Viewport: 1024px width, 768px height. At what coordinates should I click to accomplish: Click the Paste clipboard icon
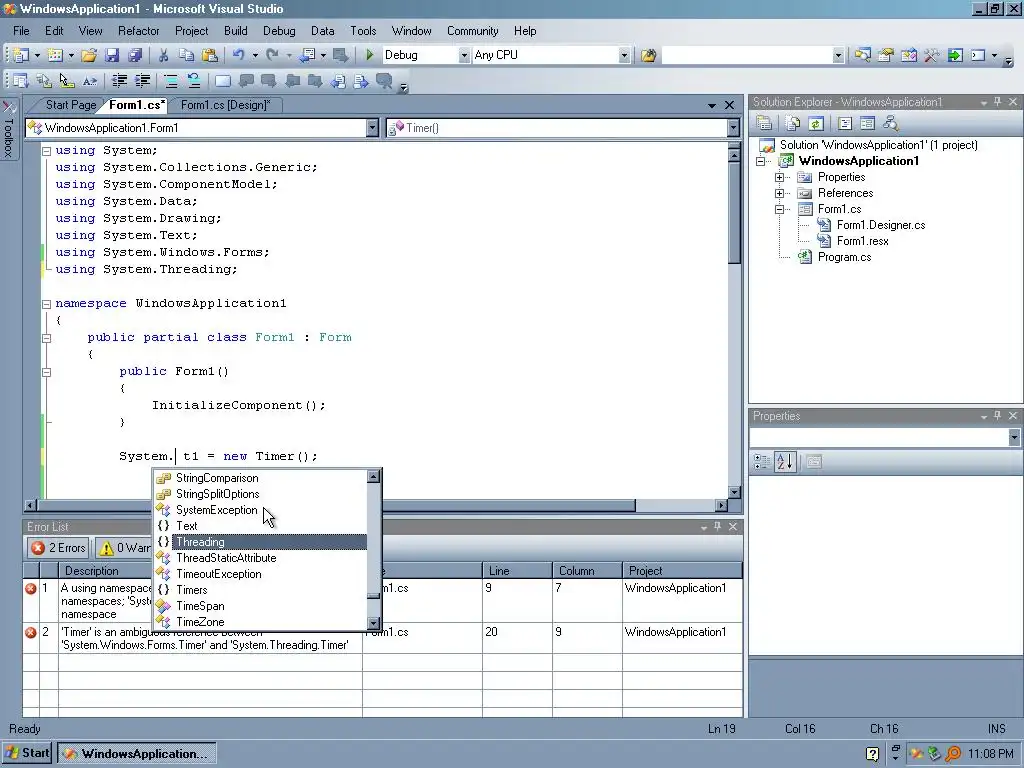coord(210,56)
